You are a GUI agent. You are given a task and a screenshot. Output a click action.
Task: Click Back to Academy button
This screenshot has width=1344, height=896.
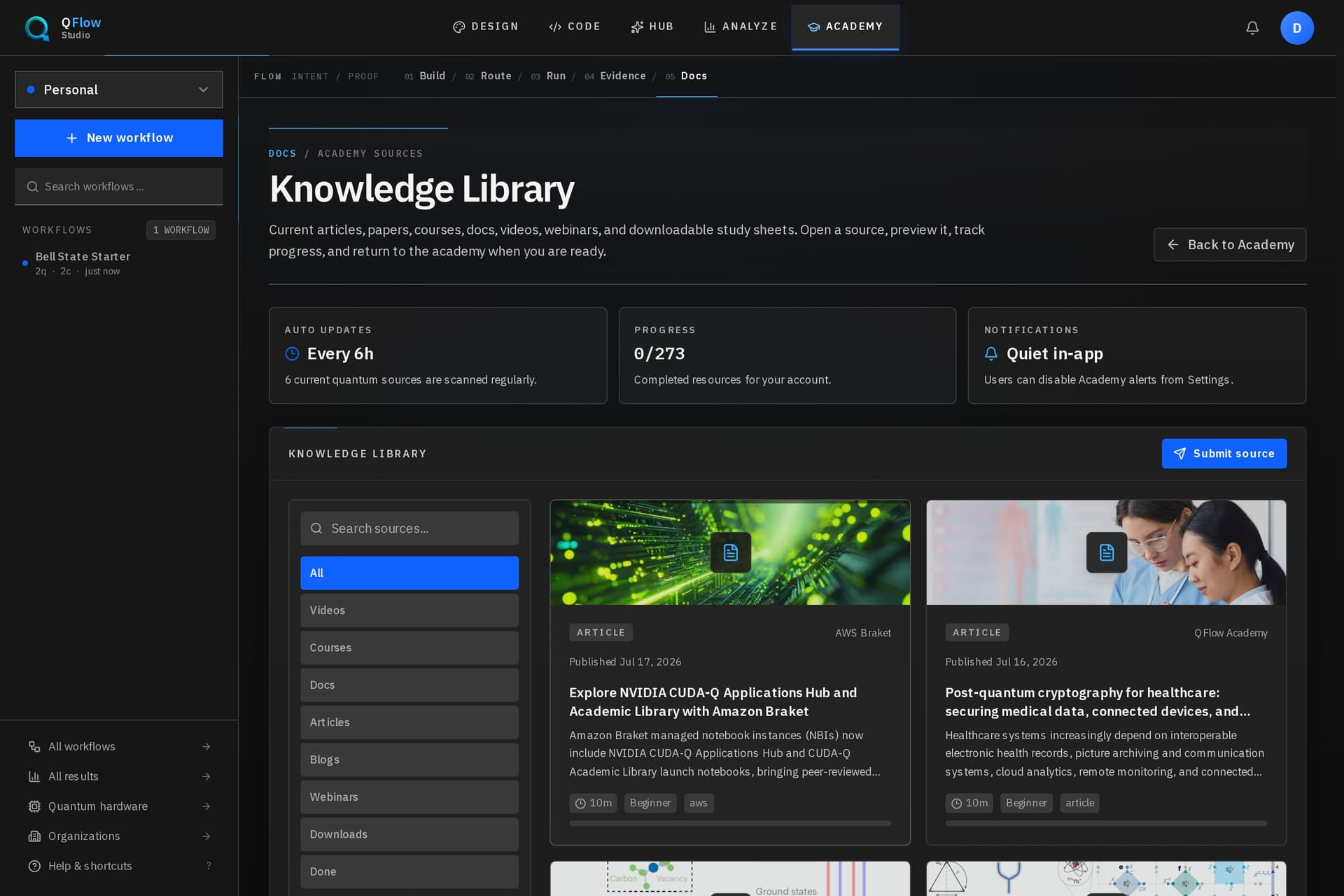(1230, 244)
